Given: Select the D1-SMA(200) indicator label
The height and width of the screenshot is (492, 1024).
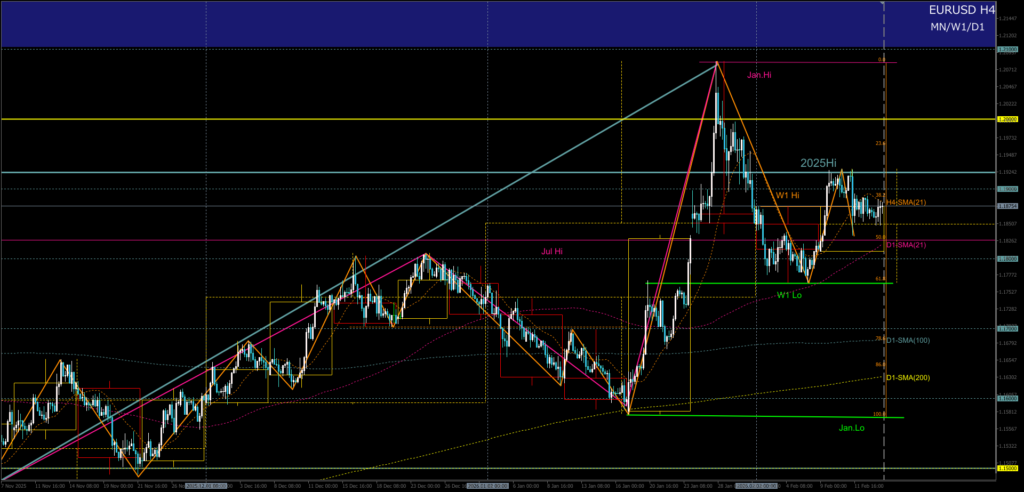Looking at the screenshot, I should tap(908, 377).
